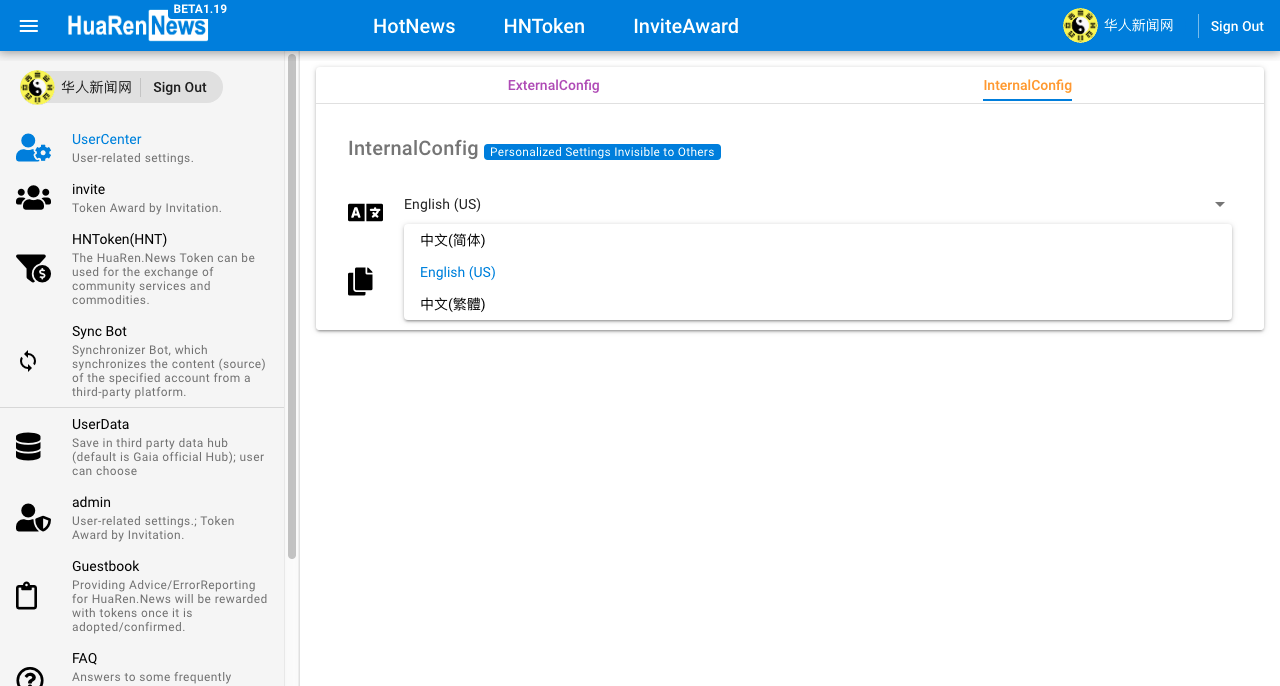Click the Guestbook clipboard icon
This screenshot has width=1280, height=686.
27,596
